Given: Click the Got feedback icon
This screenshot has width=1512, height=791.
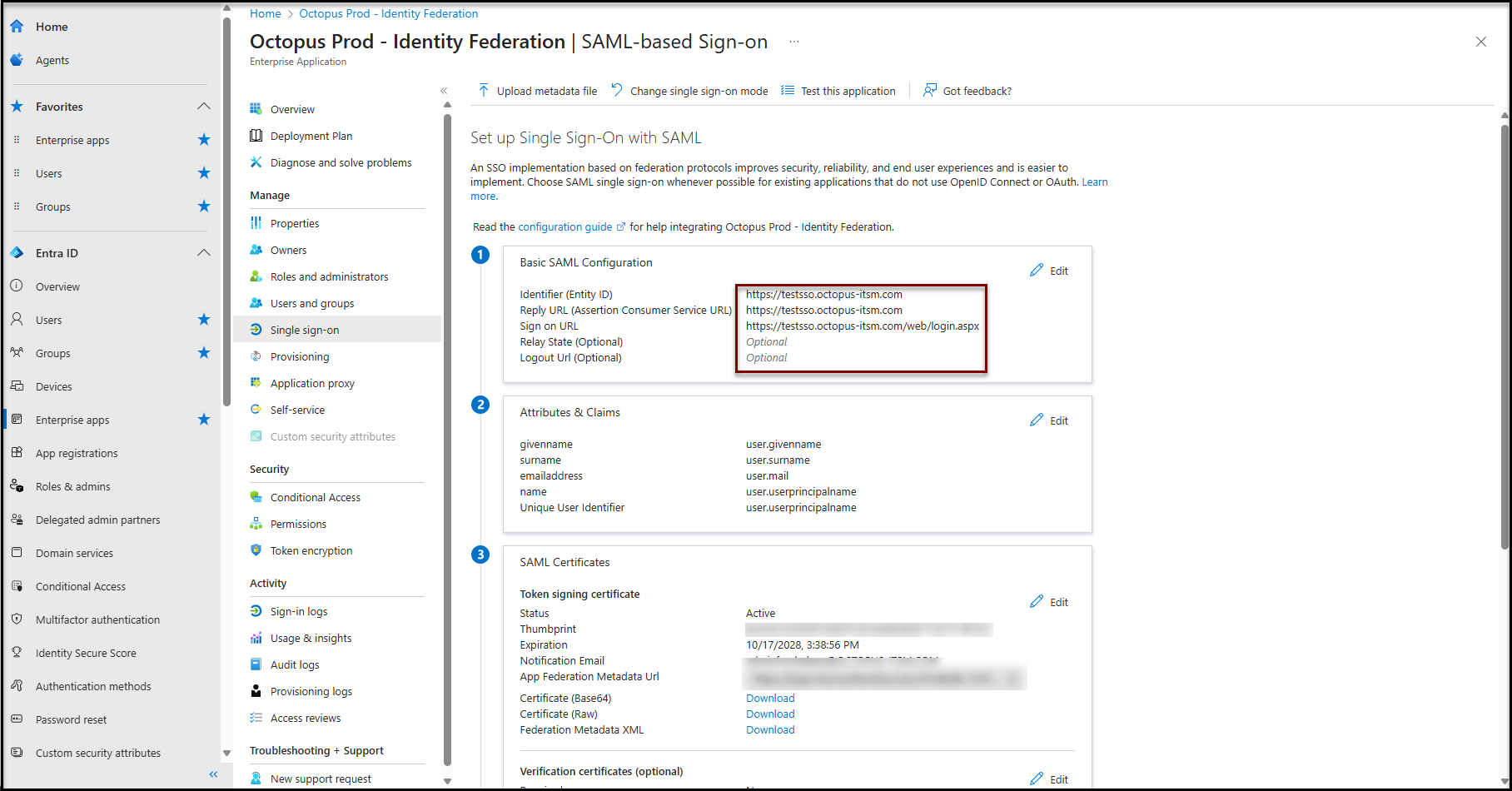Looking at the screenshot, I should click(x=929, y=90).
